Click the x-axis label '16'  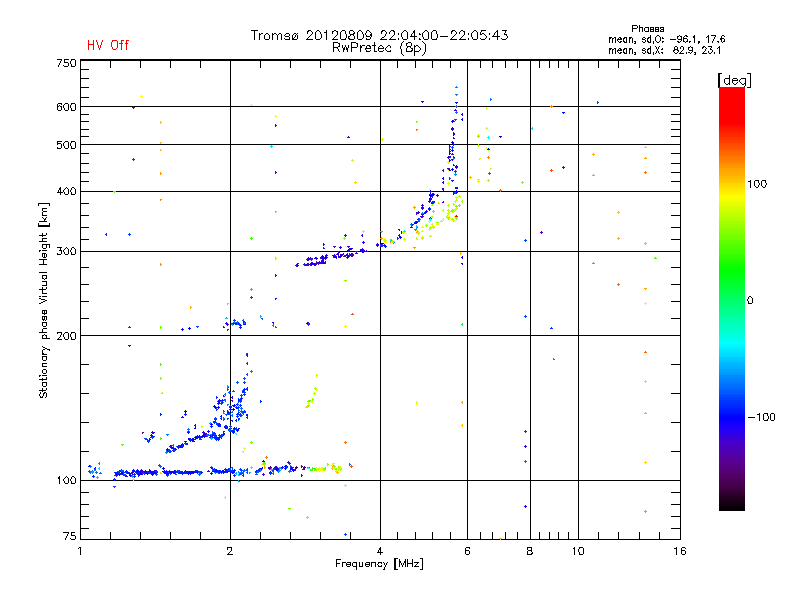pyautogui.click(x=680, y=551)
